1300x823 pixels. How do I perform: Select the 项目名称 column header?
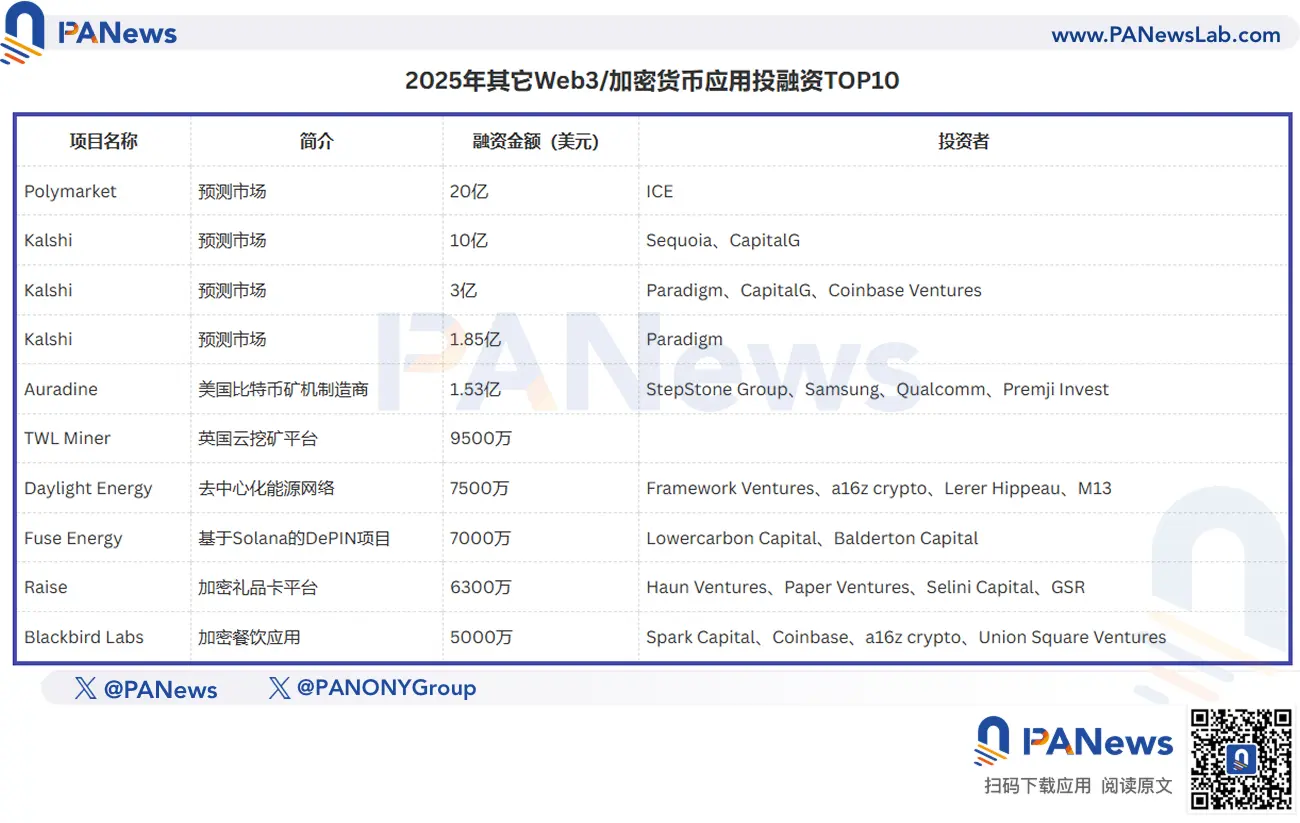tap(103, 141)
